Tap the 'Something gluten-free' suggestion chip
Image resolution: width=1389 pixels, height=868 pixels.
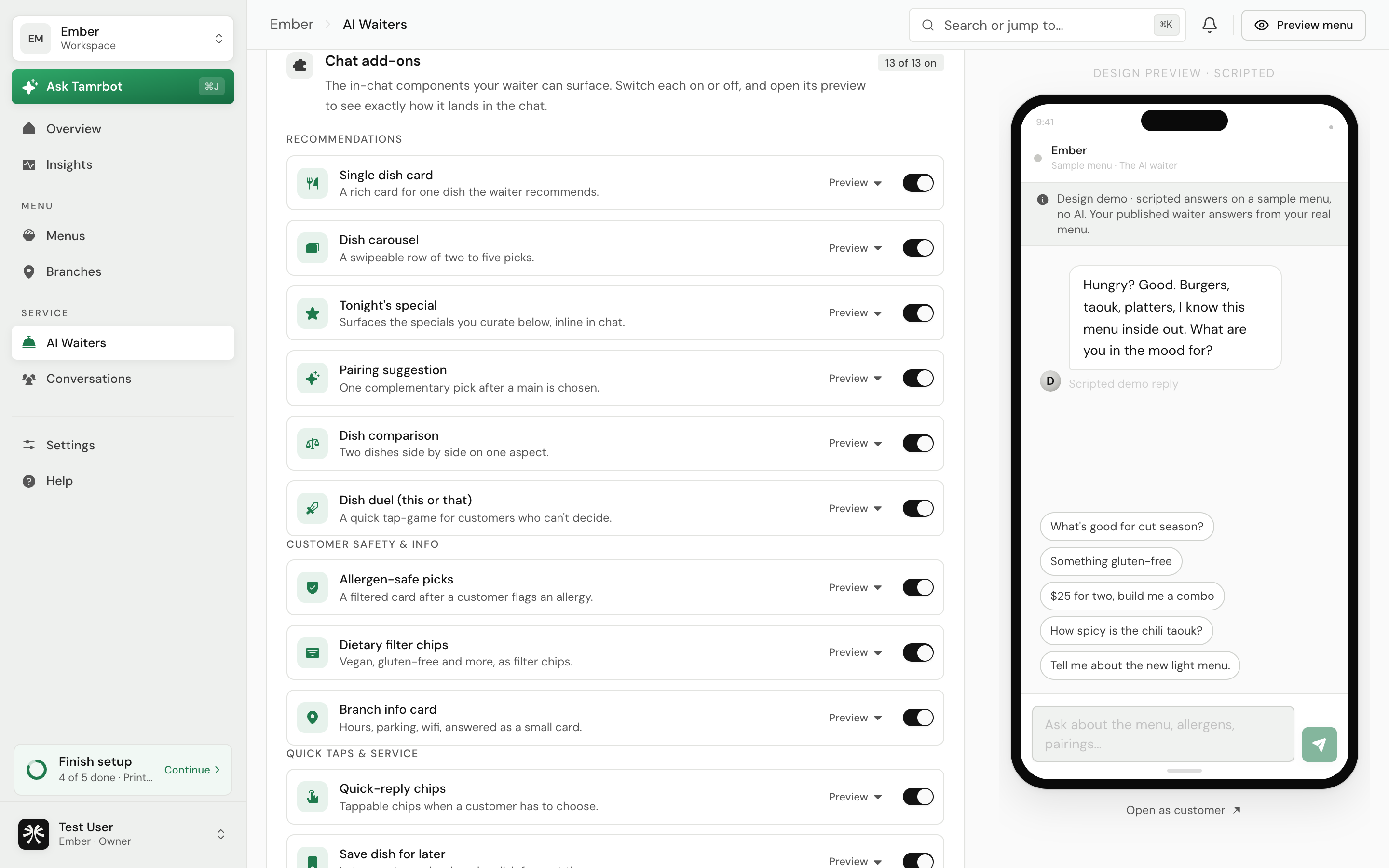(x=1111, y=561)
